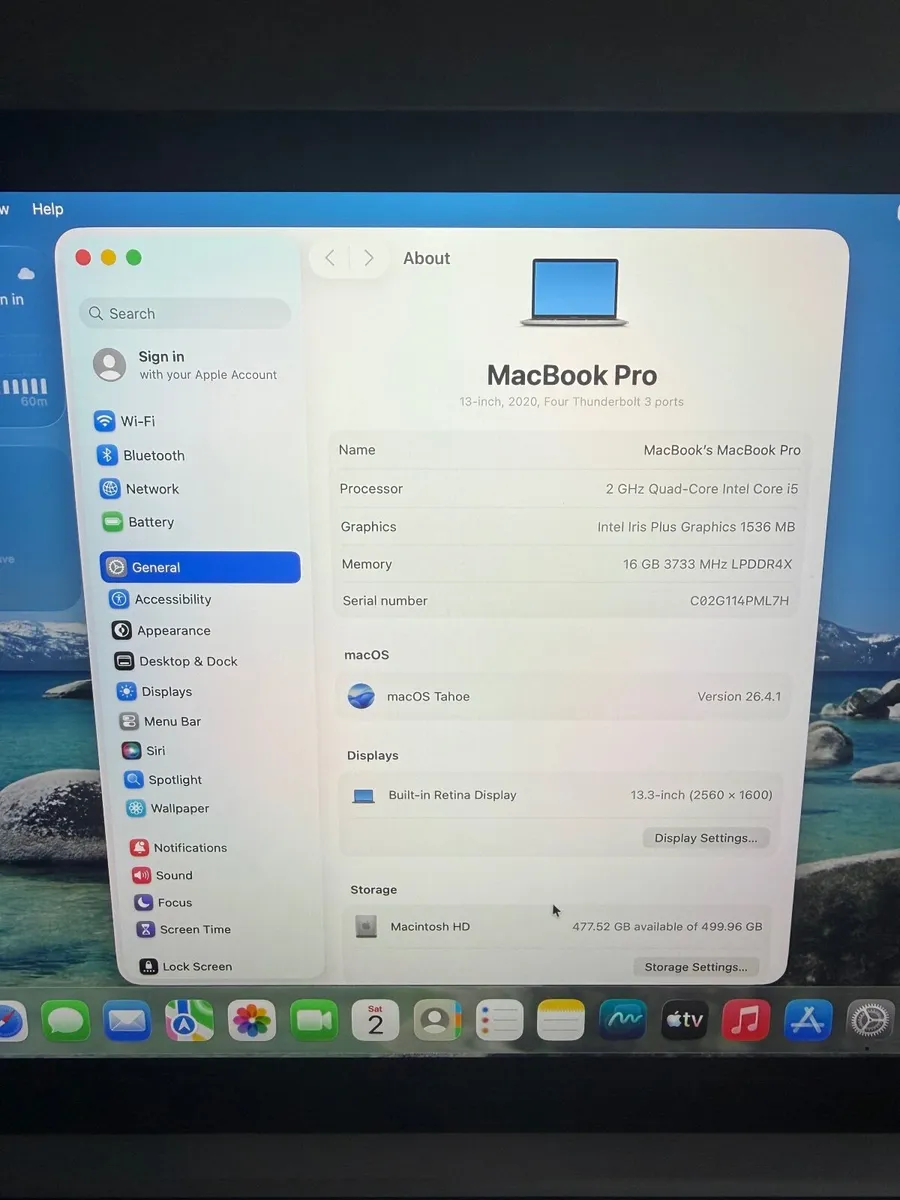The height and width of the screenshot is (1200, 900).
Task: Open Displays in the sidebar
Action: (x=154, y=691)
